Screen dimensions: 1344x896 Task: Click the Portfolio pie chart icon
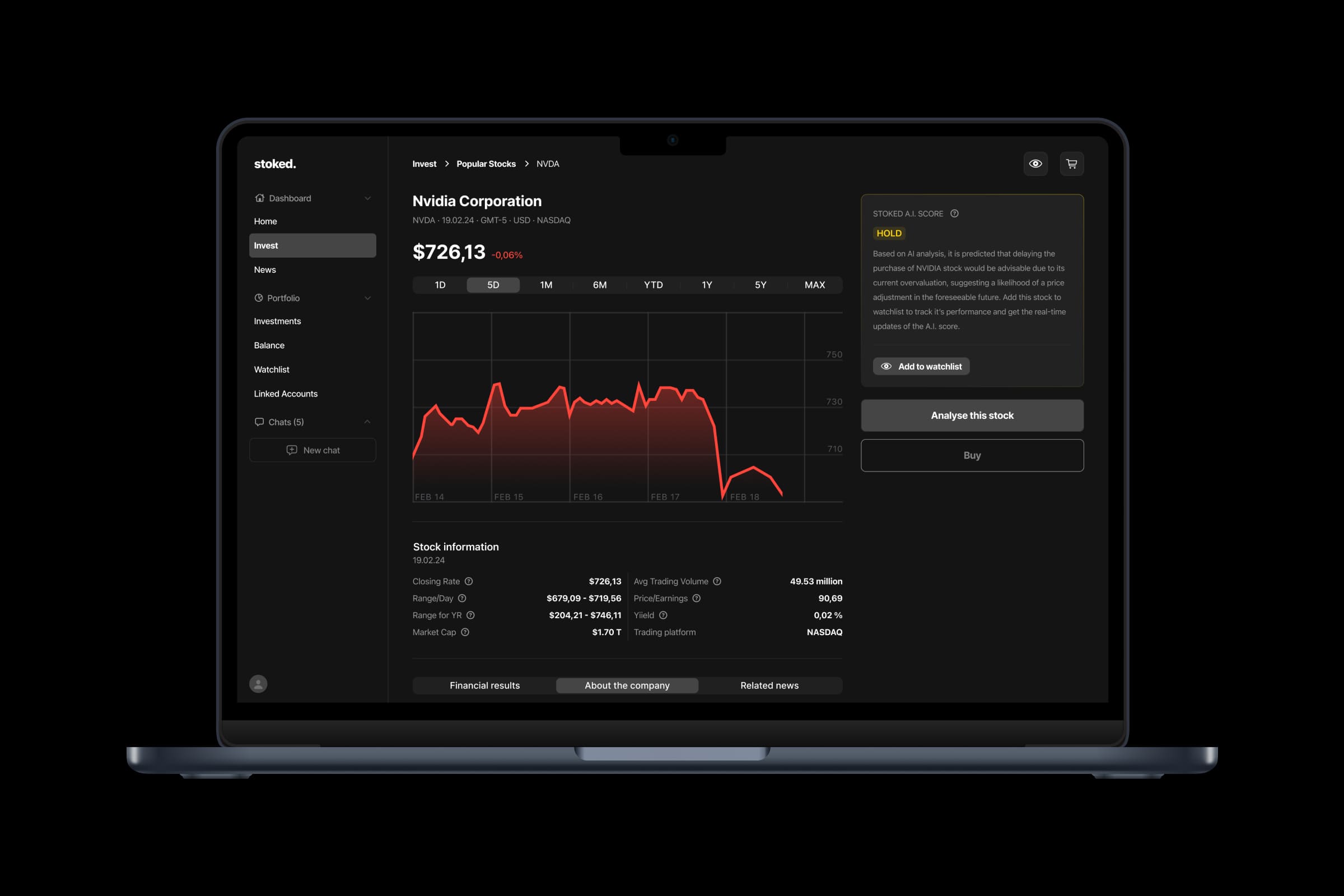coord(259,298)
